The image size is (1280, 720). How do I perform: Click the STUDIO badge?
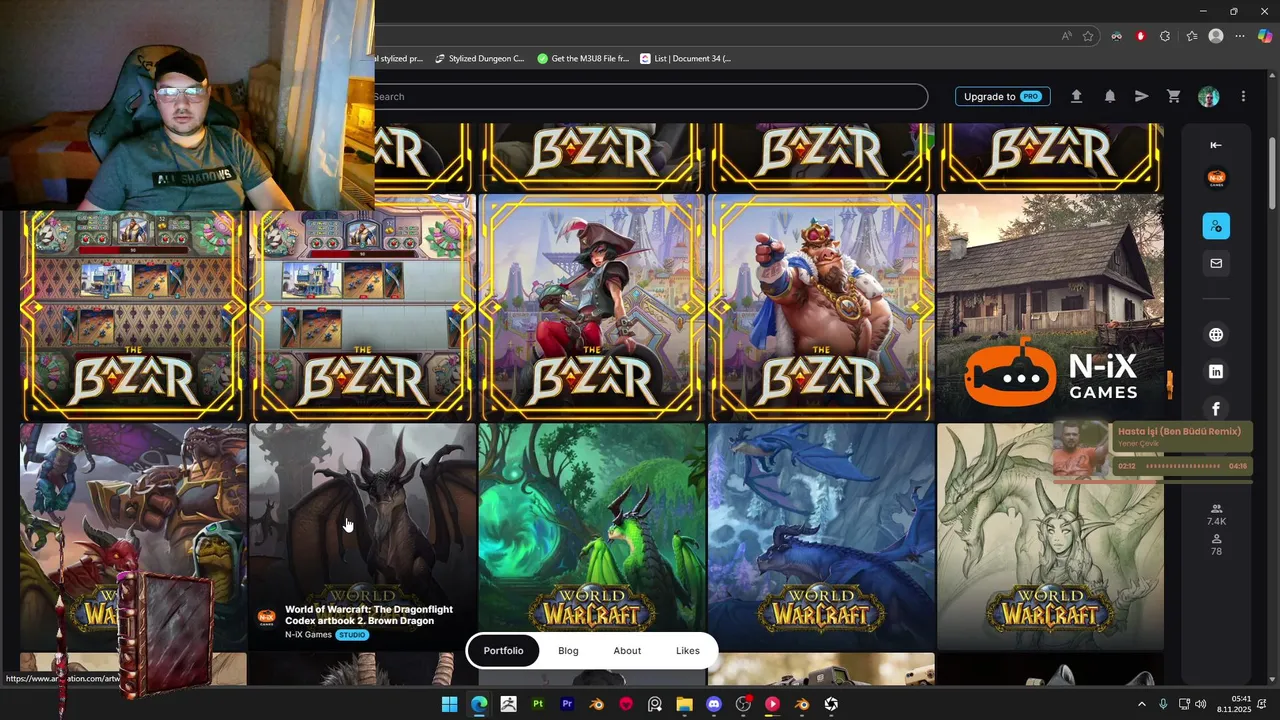click(352, 635)
